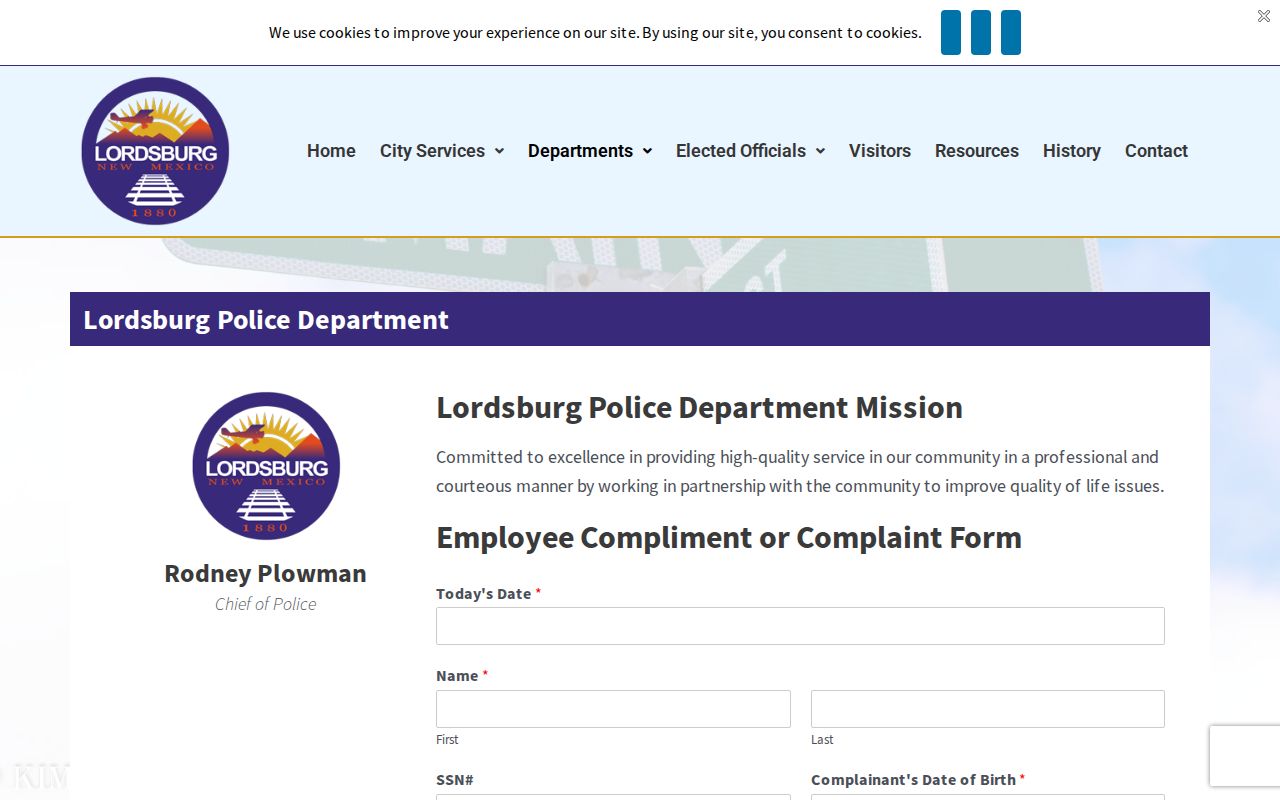Focus the Today's Date input field
1280x800 pixels.
[800, 626]
